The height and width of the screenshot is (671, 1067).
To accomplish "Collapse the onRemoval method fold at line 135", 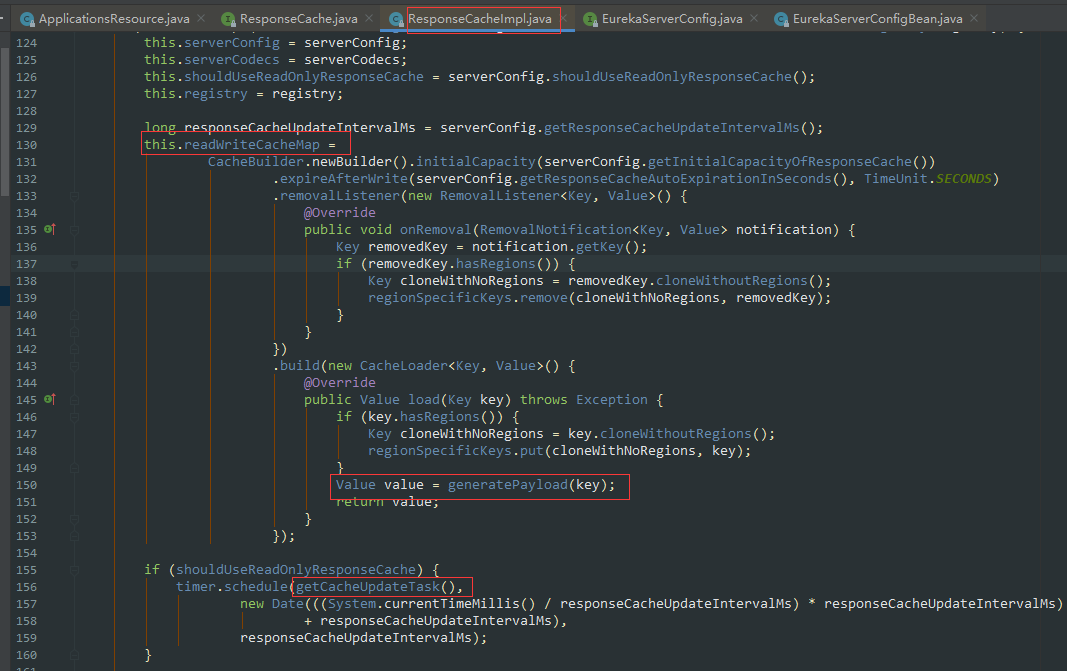I will point(74,230).
